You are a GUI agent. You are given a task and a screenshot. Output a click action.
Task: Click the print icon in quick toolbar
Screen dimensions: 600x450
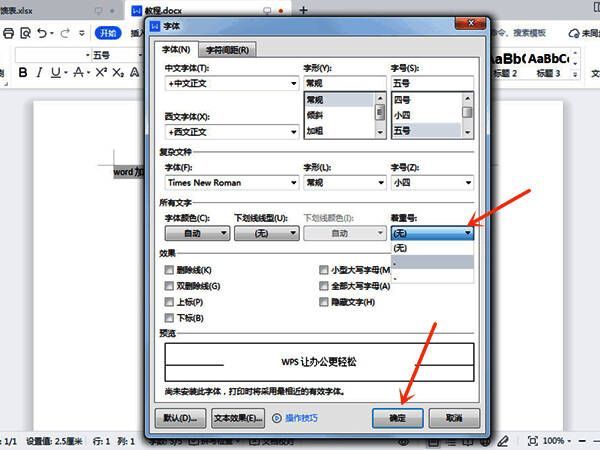click(x=9, y=33)
